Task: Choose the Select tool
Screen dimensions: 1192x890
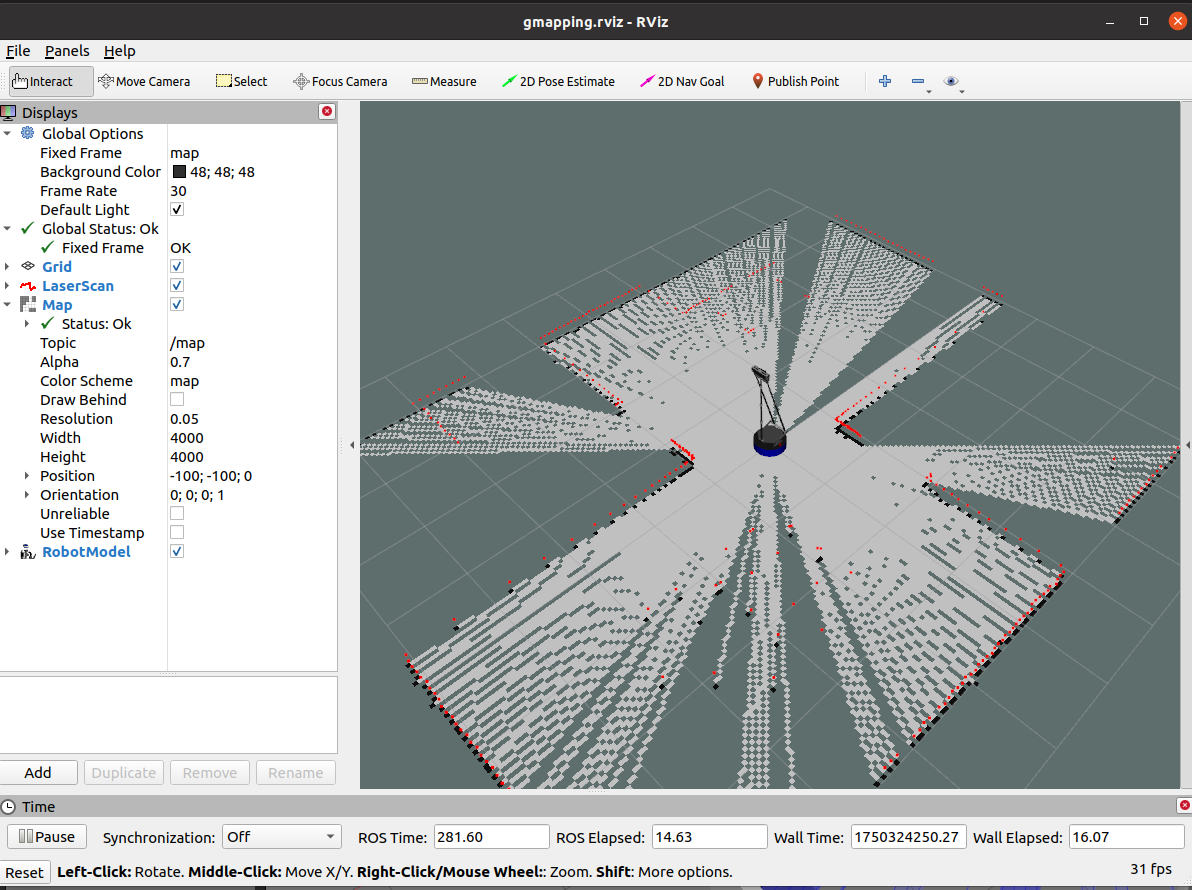Action: coord(241,81)
